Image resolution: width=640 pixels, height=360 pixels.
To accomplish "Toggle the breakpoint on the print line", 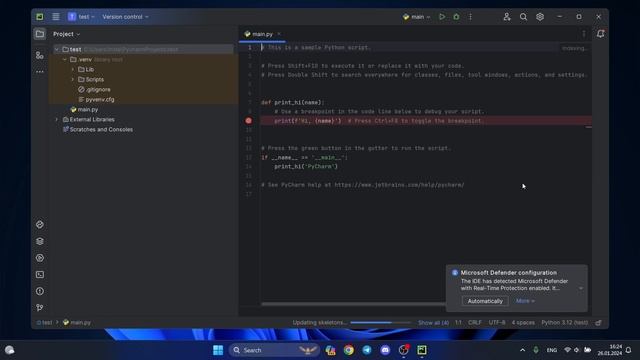I will coord(249,121).
